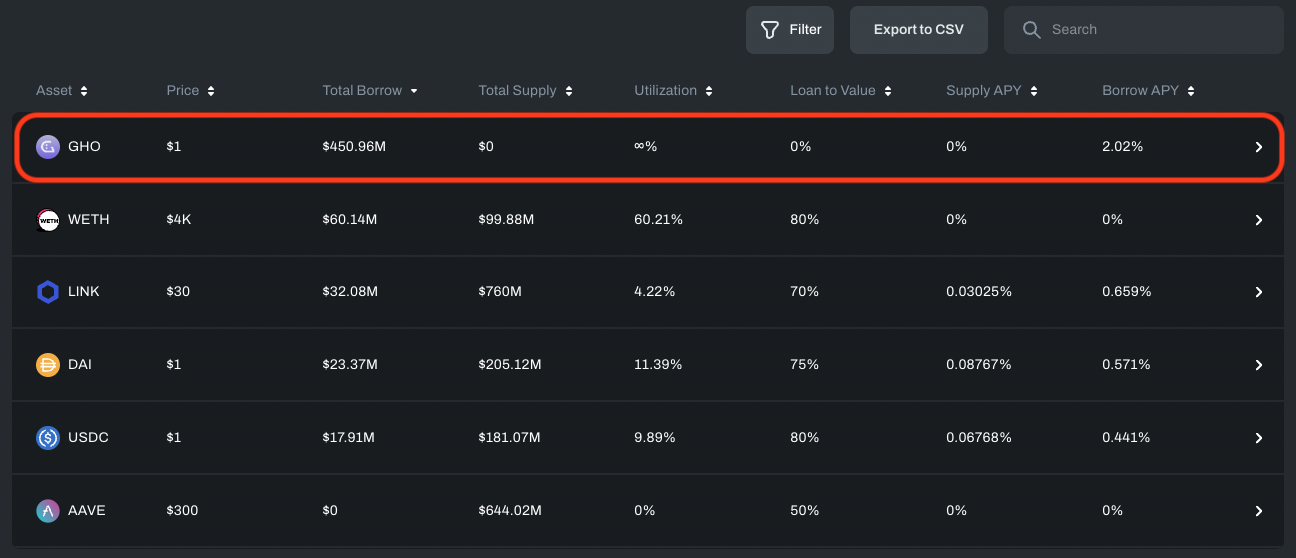Click the Total Borrow column header
The image size is (1296, 558).
click(362, 91)
